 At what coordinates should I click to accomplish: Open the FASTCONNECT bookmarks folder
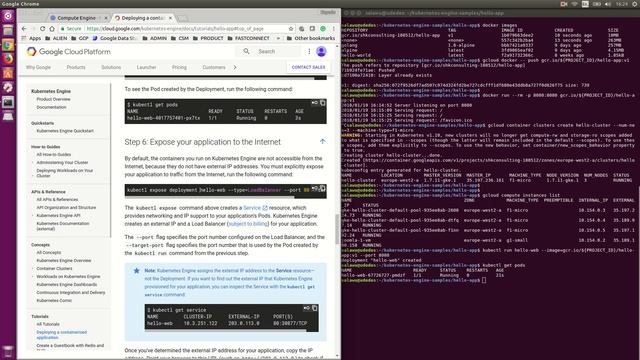(248, 38)
